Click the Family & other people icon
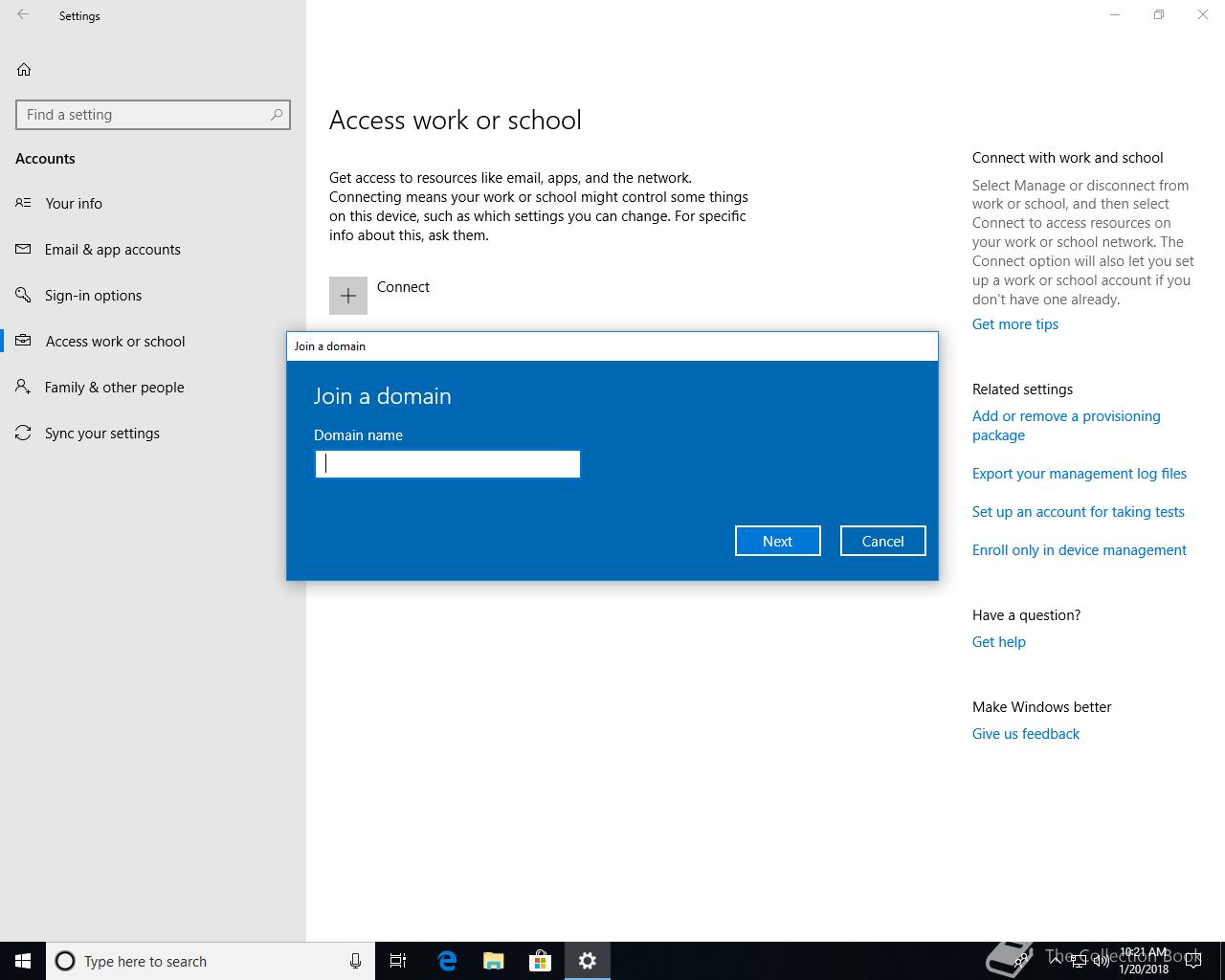 click(x=23, y=387)
